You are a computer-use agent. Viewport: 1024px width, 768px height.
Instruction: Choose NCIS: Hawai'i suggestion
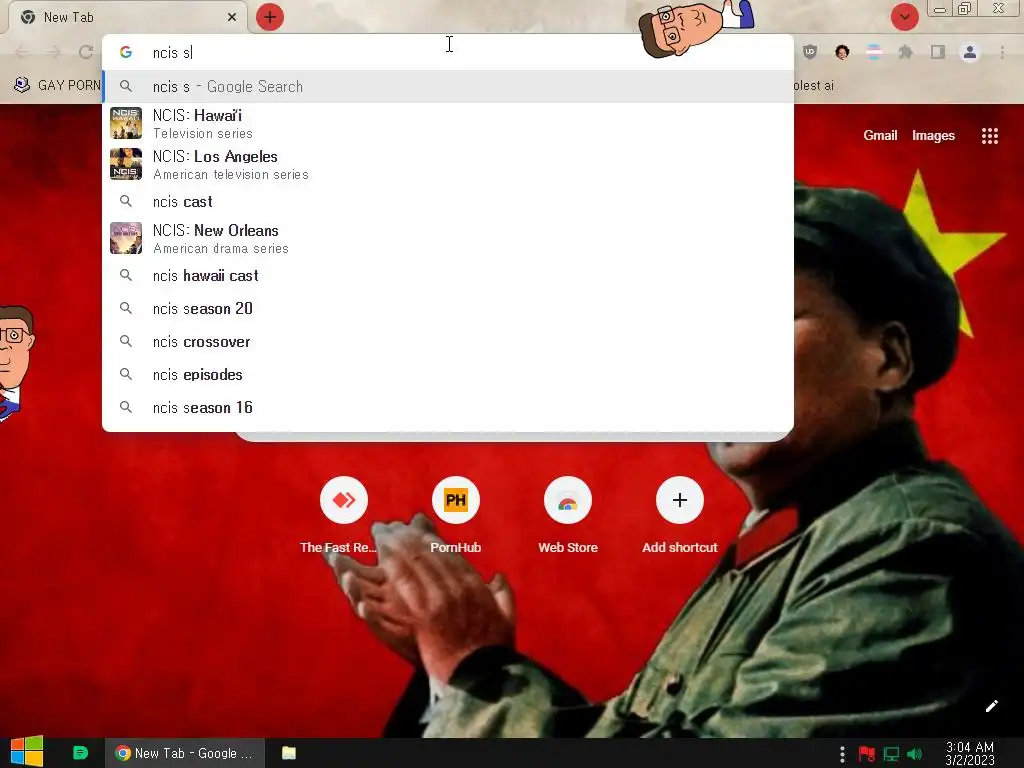click(448, 123)
